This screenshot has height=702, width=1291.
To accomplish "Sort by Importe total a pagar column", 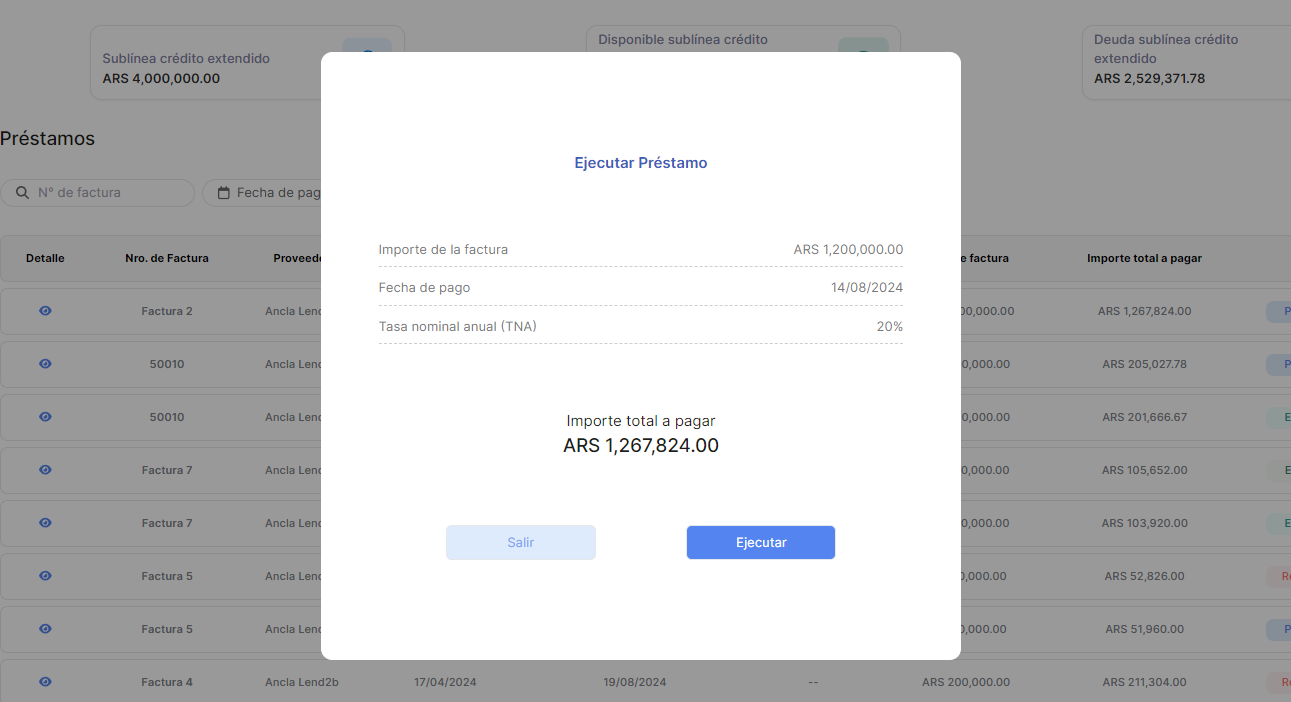I will (x=1144, y=258).
